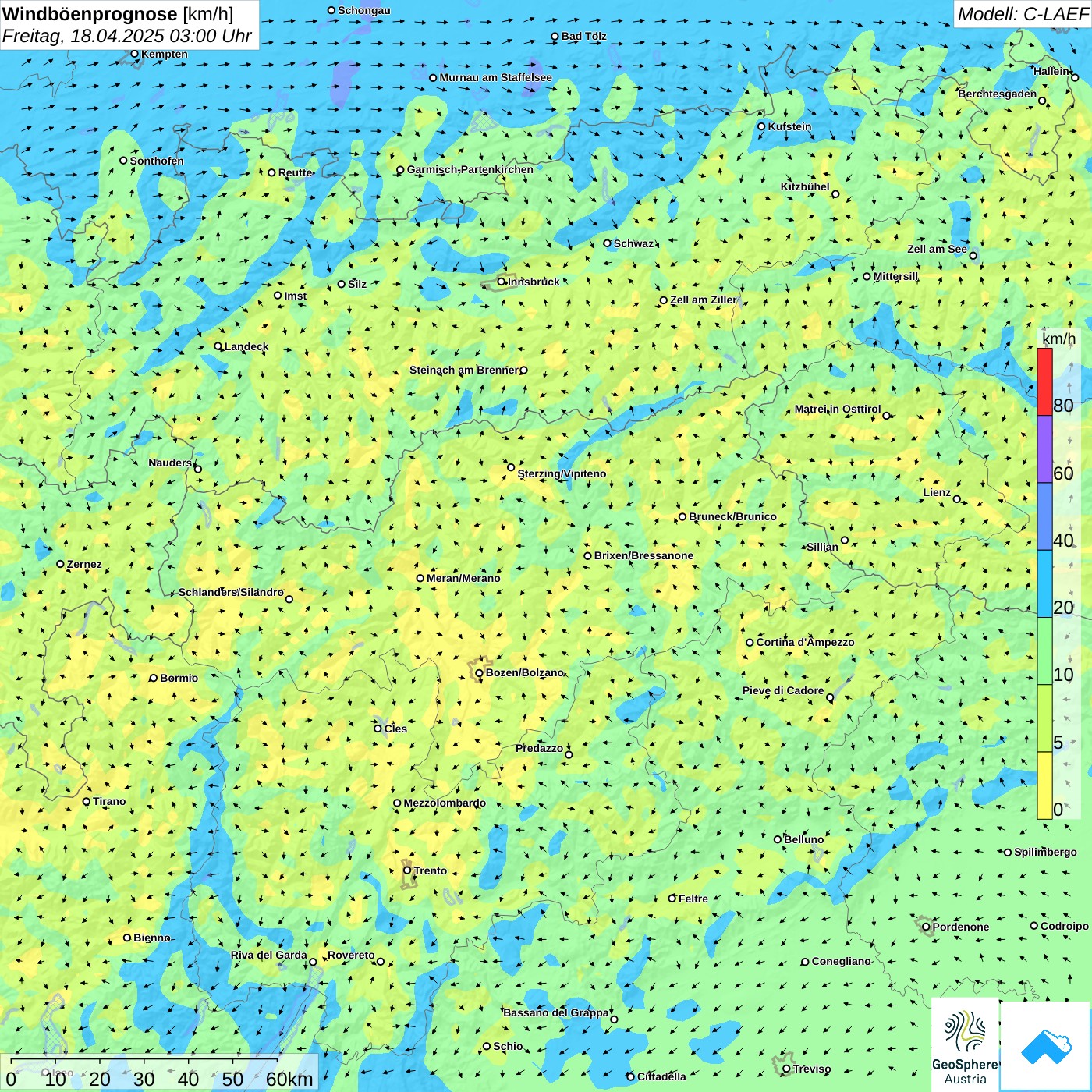Click the Mezzolombardo label
1092x1092 pixels.
pos(445,803)
